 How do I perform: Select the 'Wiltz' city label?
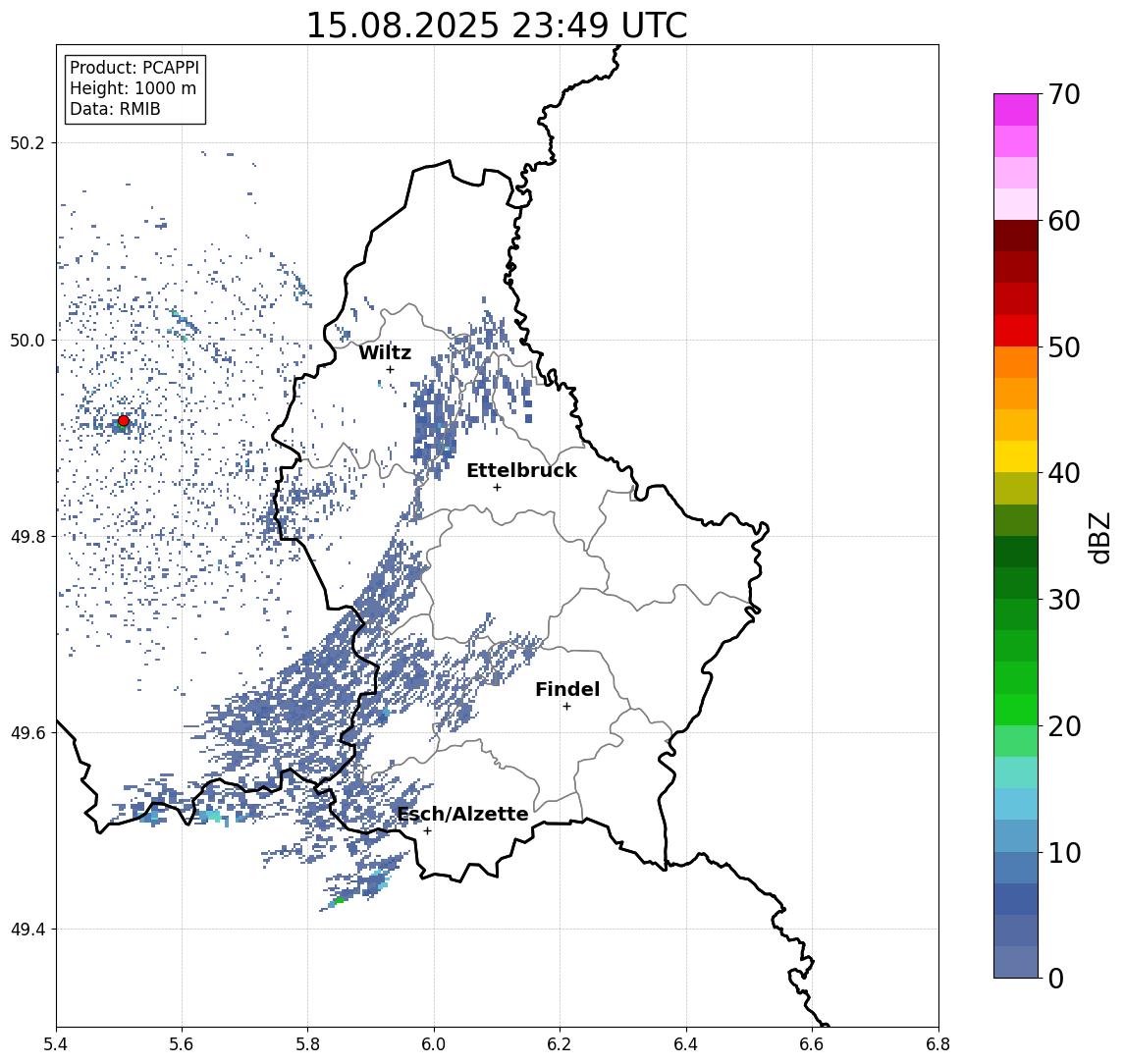pos(385,352)
